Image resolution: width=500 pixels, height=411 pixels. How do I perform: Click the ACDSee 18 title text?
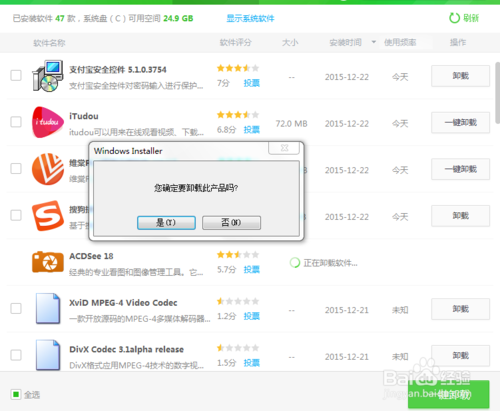click(x=91, y=256)
